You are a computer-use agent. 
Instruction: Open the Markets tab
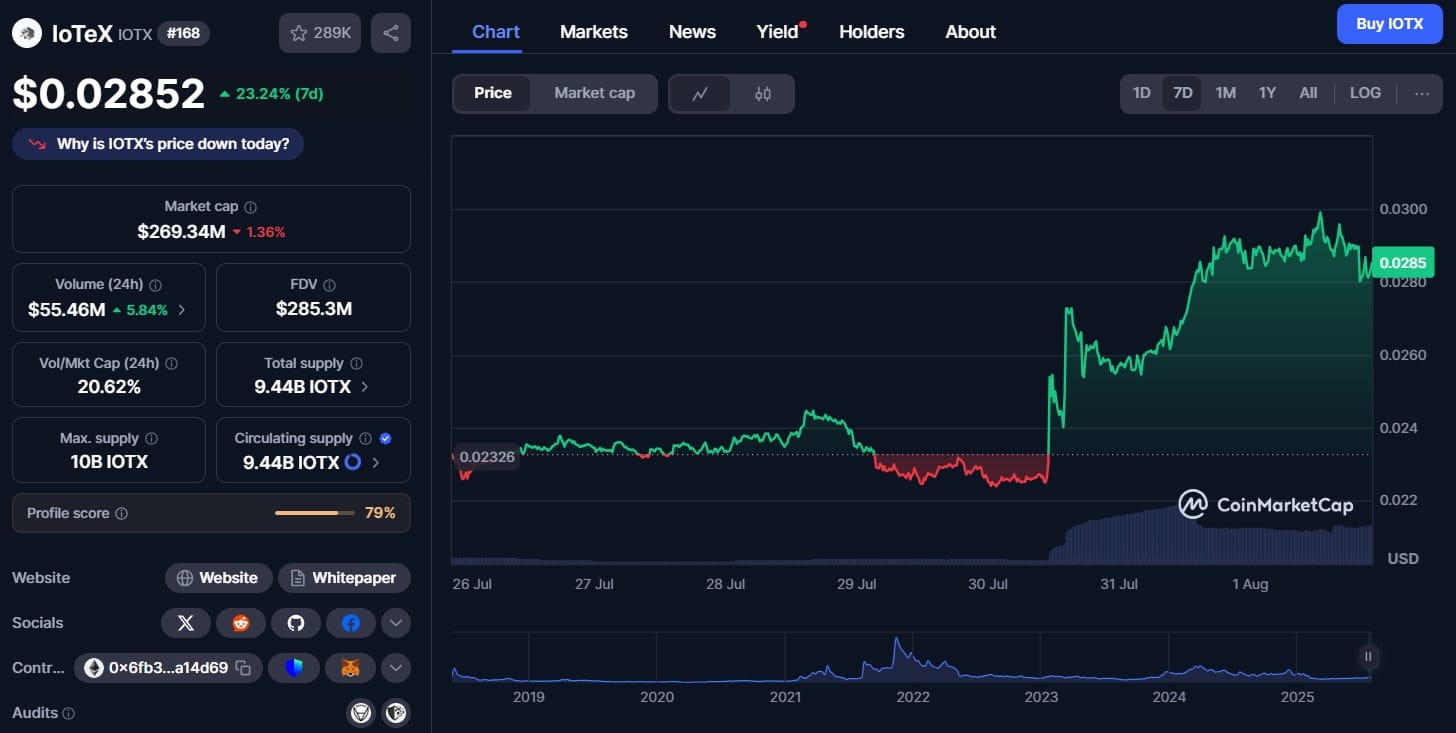(x=594, y=31)
